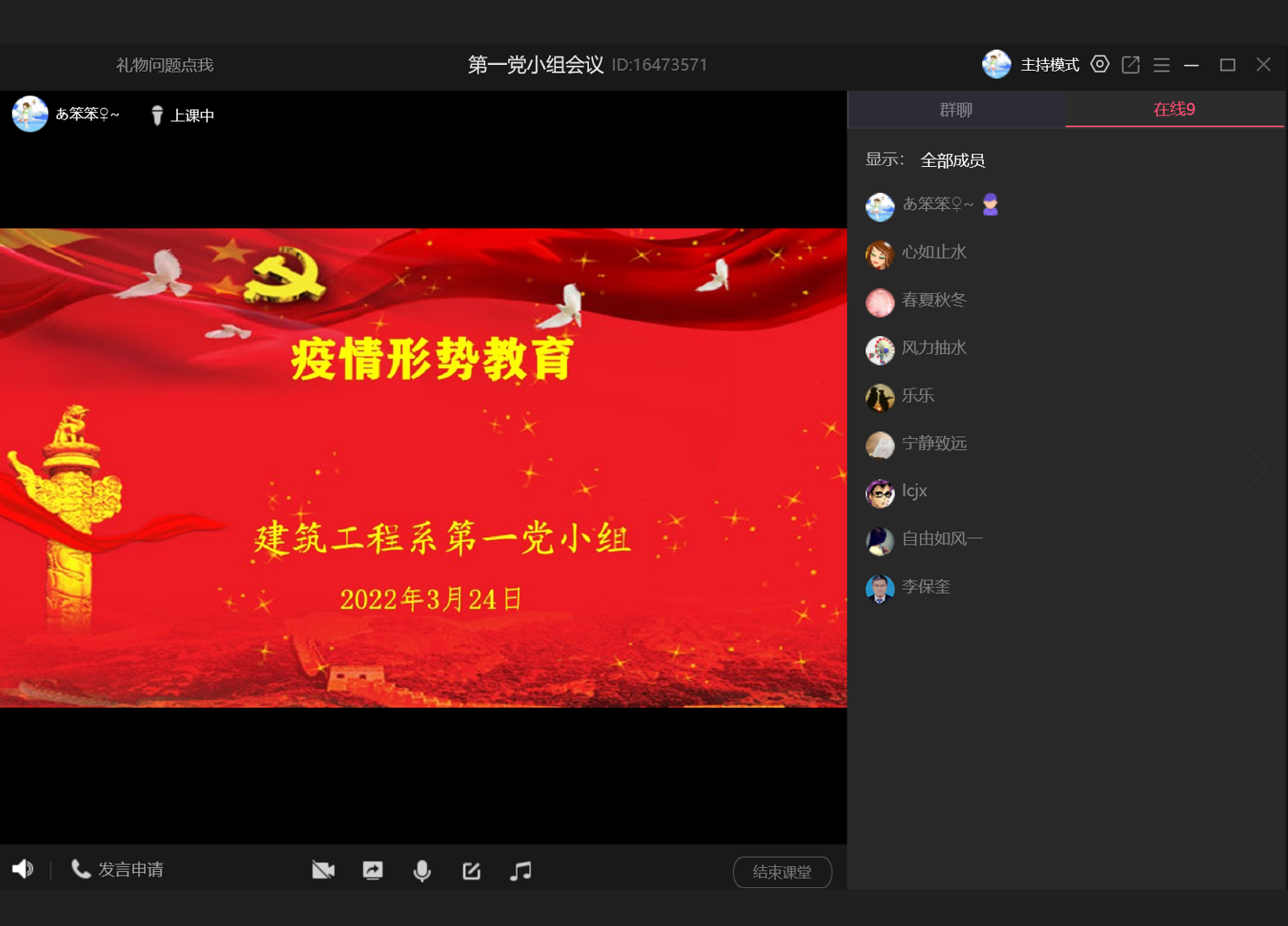Screen dimensions: 1288x926
Task: Click 礼物问题点我 link
Action: [x=165, y=65]
